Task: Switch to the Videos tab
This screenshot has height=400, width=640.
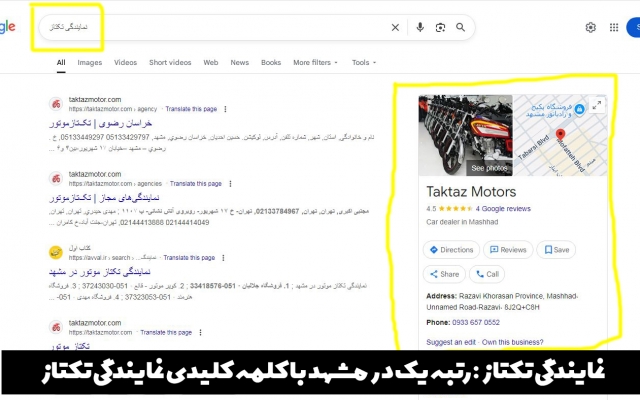Action: click(126, 63)
